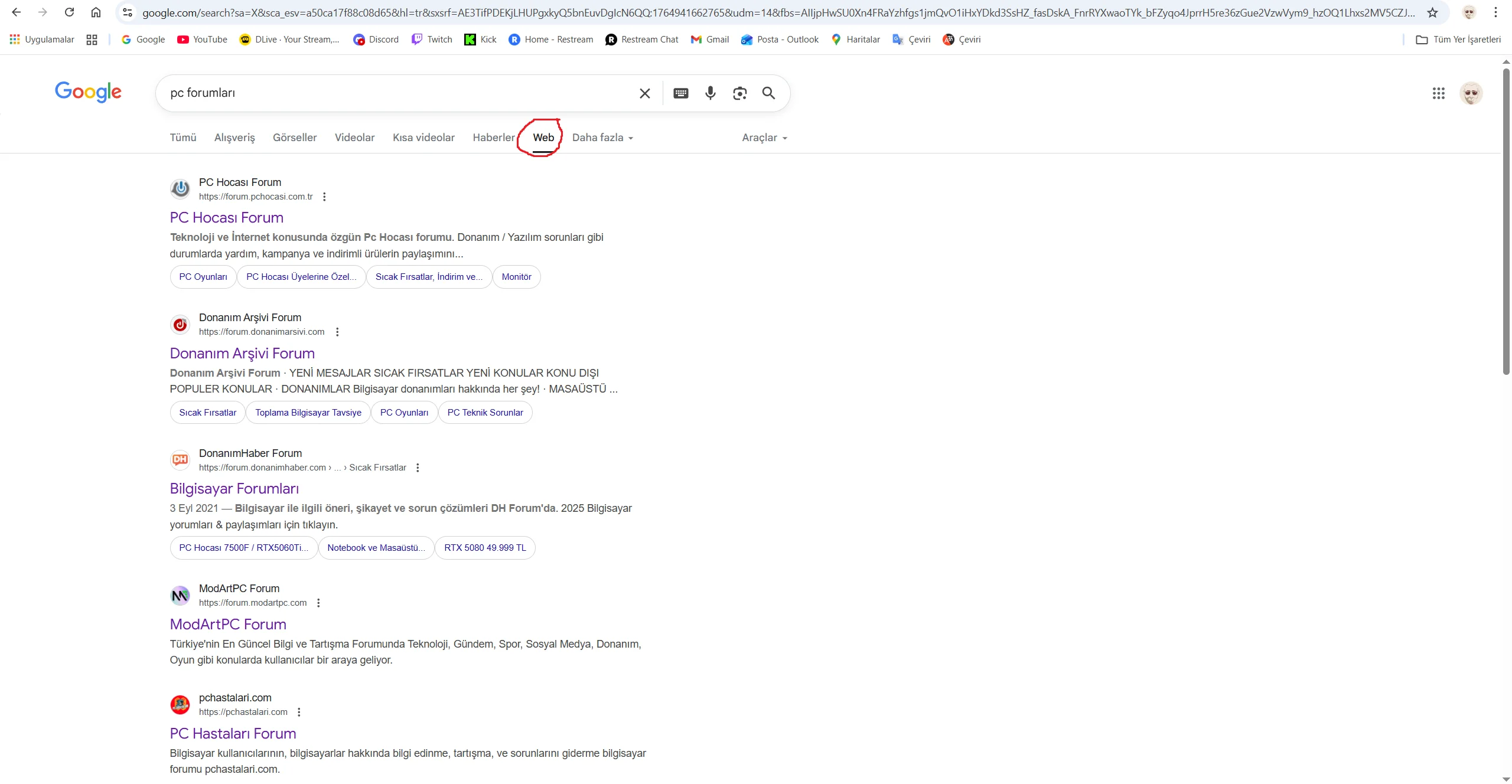Click the vertical page scrollbar

[1506, 221]
